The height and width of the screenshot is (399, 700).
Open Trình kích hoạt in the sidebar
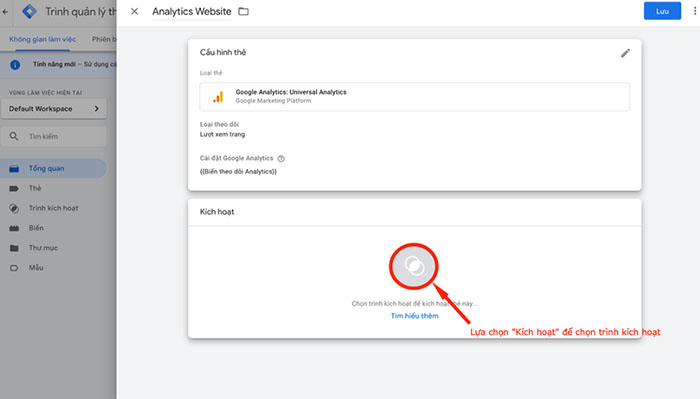coord(53,208)
